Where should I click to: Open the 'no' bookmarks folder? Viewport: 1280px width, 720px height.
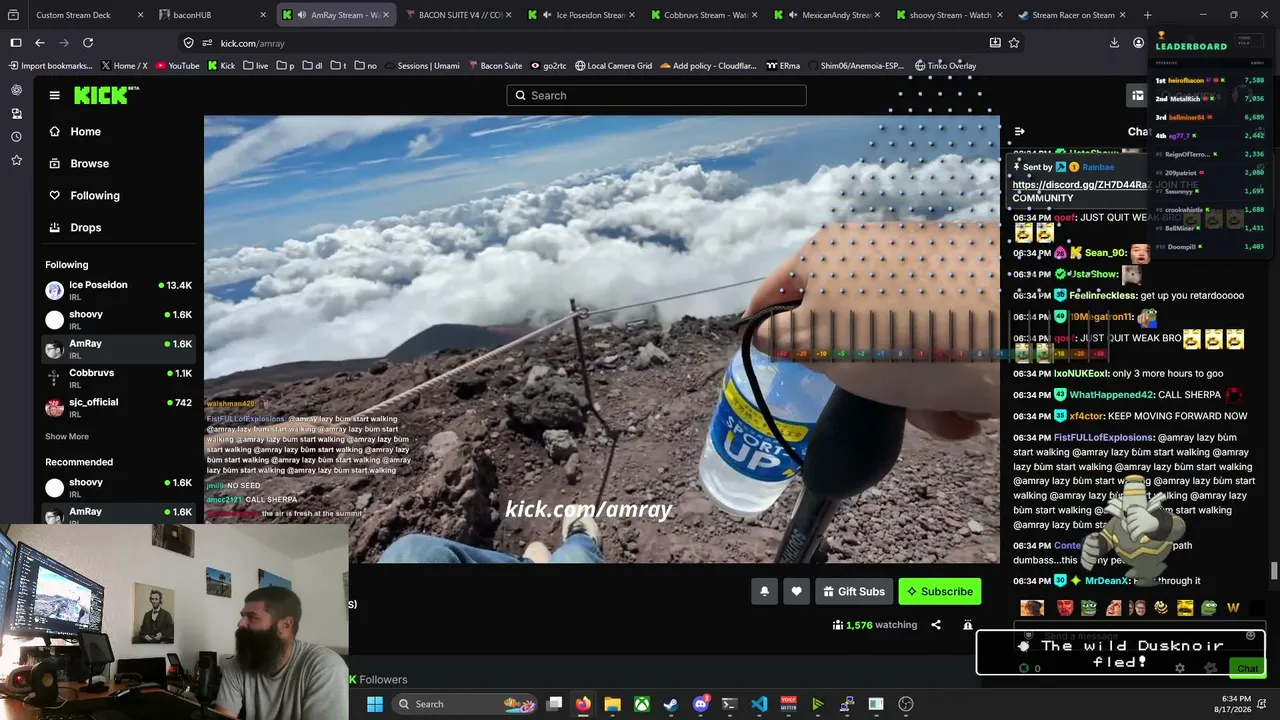366,66
